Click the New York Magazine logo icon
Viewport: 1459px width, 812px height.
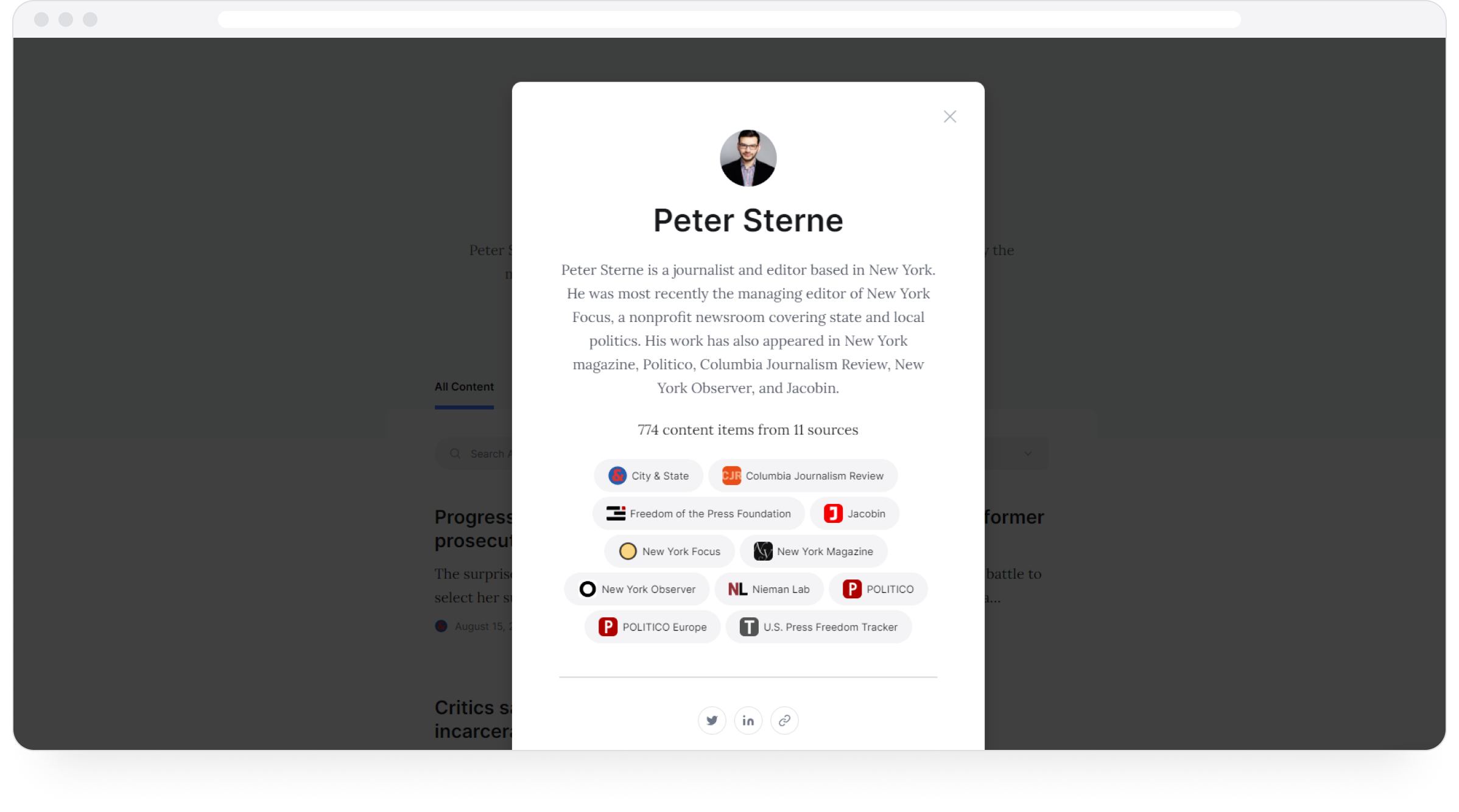[x=763, y=551]
